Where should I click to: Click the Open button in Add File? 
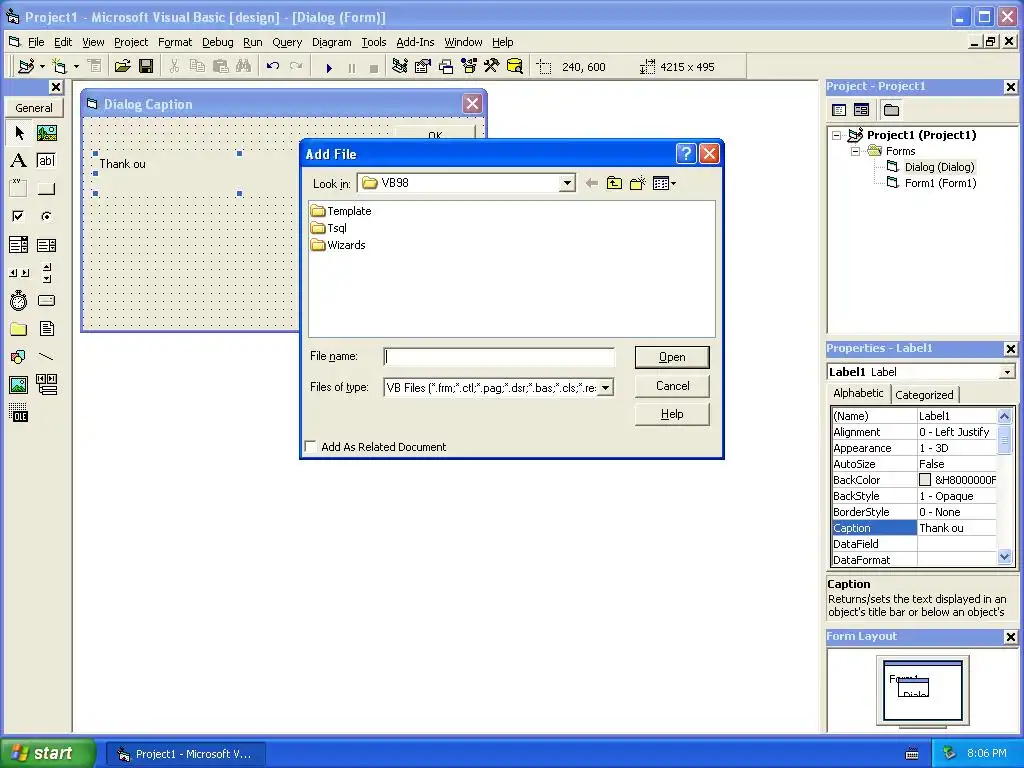(672, 357)
